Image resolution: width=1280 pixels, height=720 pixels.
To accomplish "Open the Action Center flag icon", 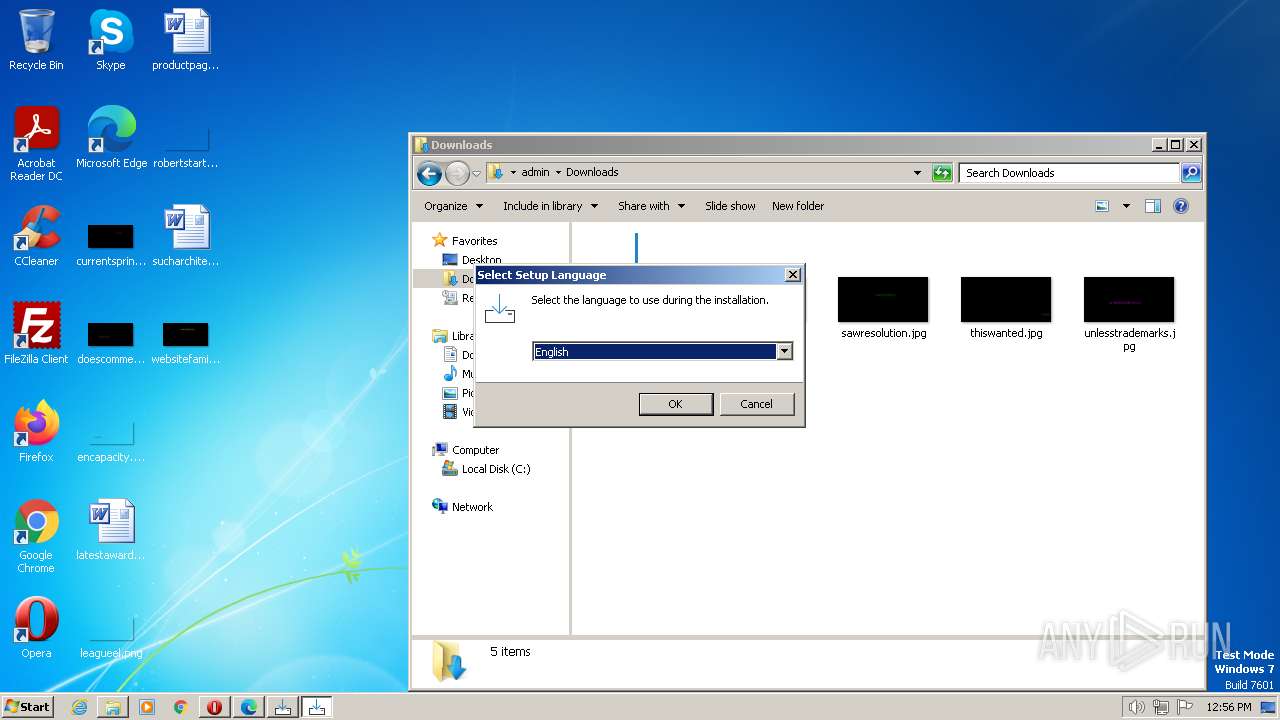I will pos(1186,707).
